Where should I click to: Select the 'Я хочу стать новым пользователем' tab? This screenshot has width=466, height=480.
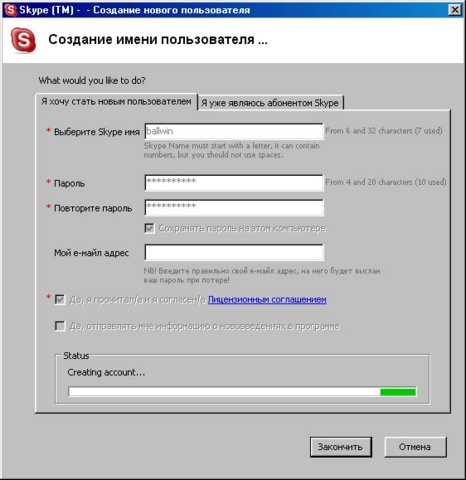[116, 101]
